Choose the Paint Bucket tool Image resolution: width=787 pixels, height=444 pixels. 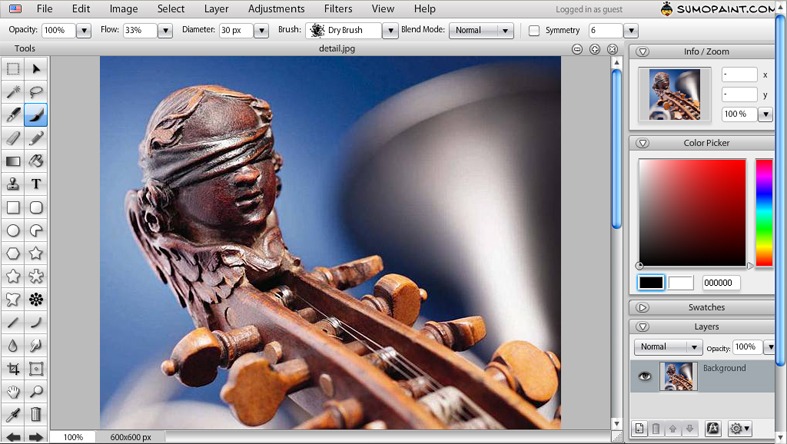click(36, 161)
